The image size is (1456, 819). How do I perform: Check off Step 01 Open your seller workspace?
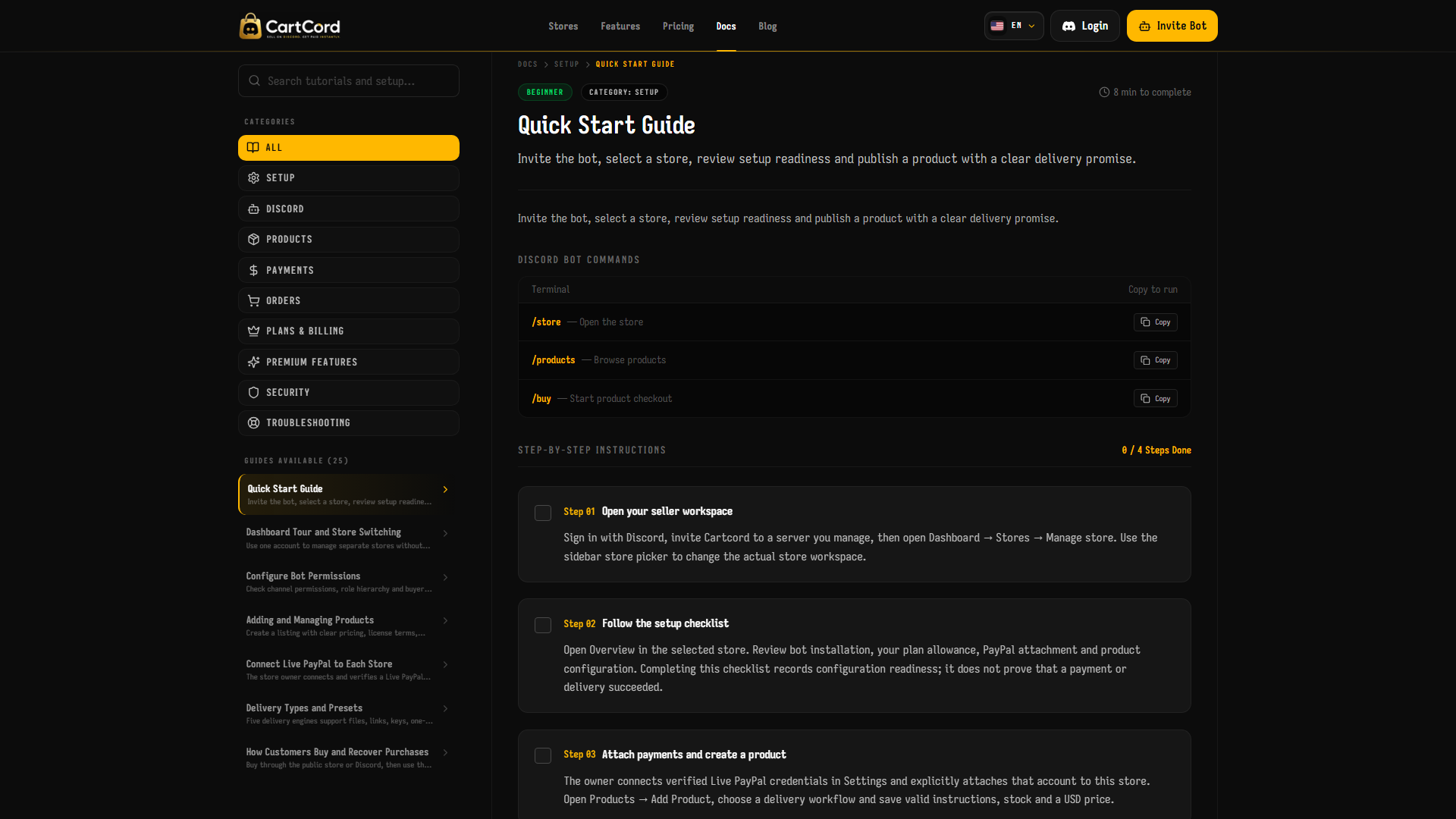(x=543, y=513)
